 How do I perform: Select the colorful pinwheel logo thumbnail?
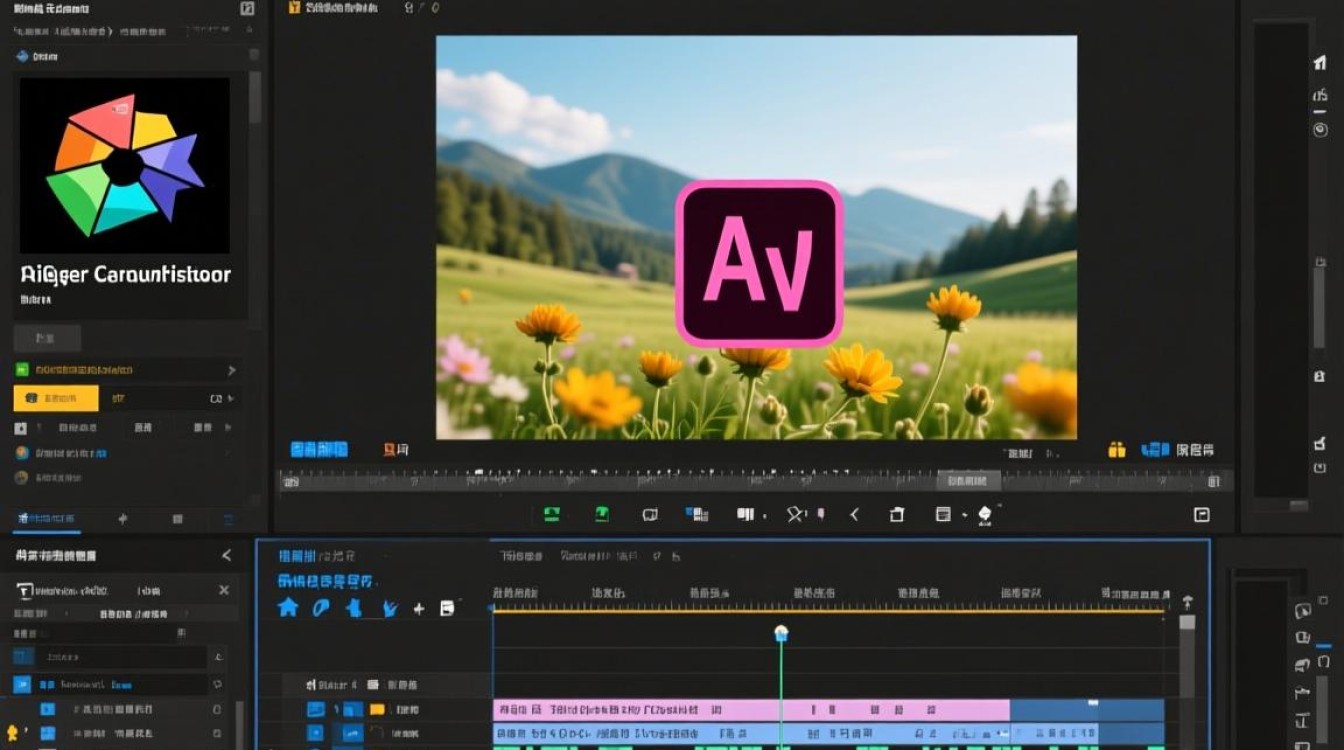tap(125, 165)
